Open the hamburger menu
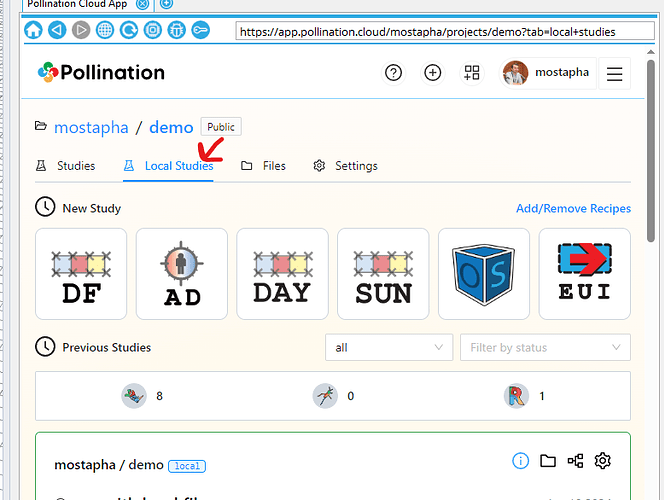 (614, 74)
